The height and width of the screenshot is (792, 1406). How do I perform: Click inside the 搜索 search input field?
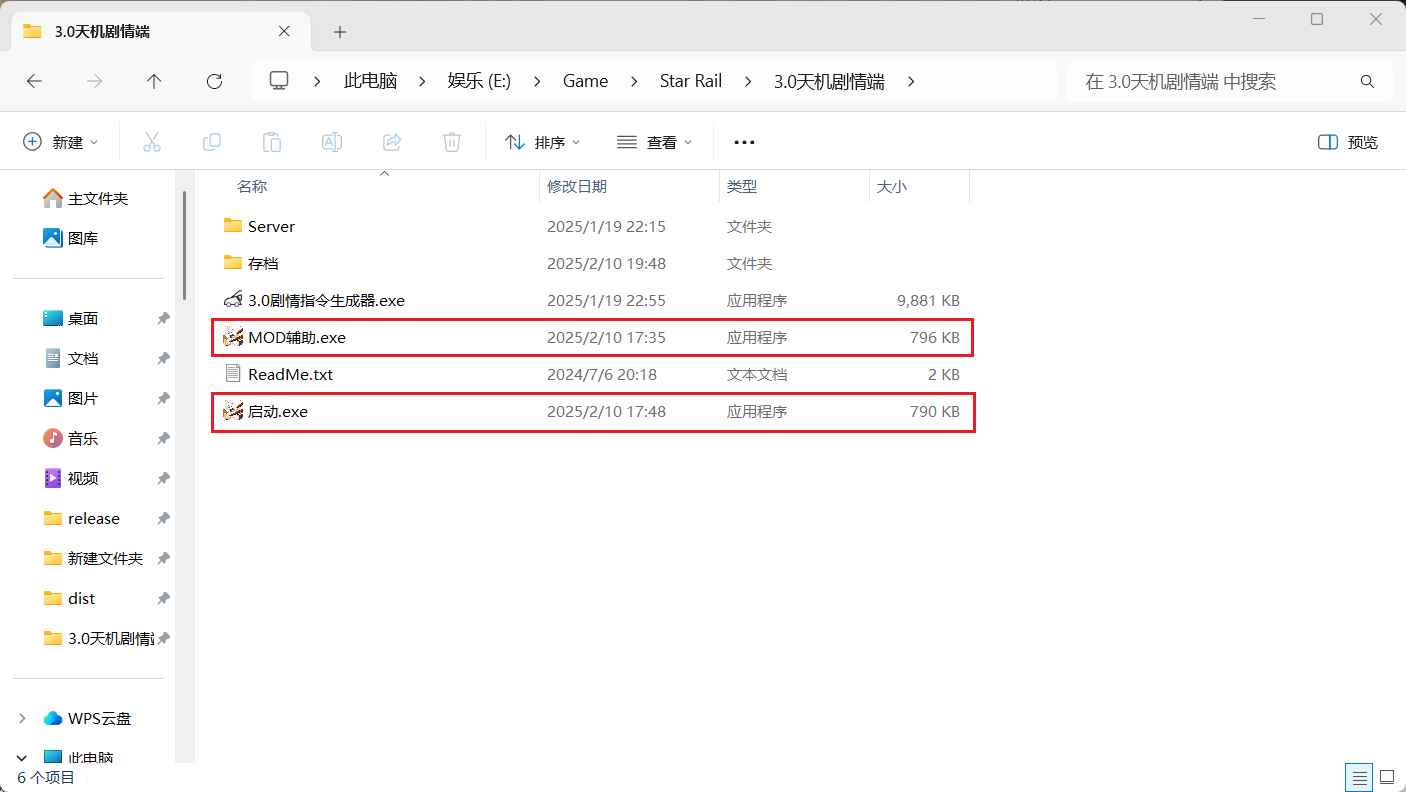pyautogui.click(x=1180, y=81)
